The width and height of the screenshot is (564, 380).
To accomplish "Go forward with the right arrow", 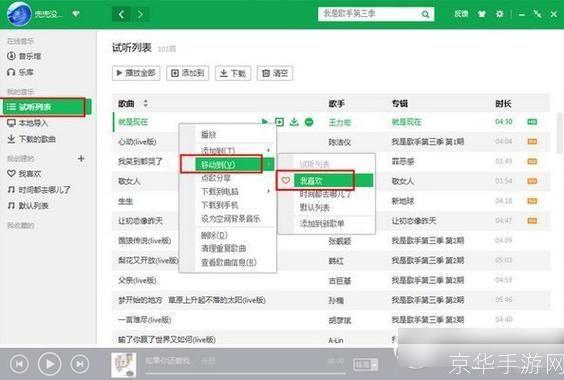I will click(140, 14).
